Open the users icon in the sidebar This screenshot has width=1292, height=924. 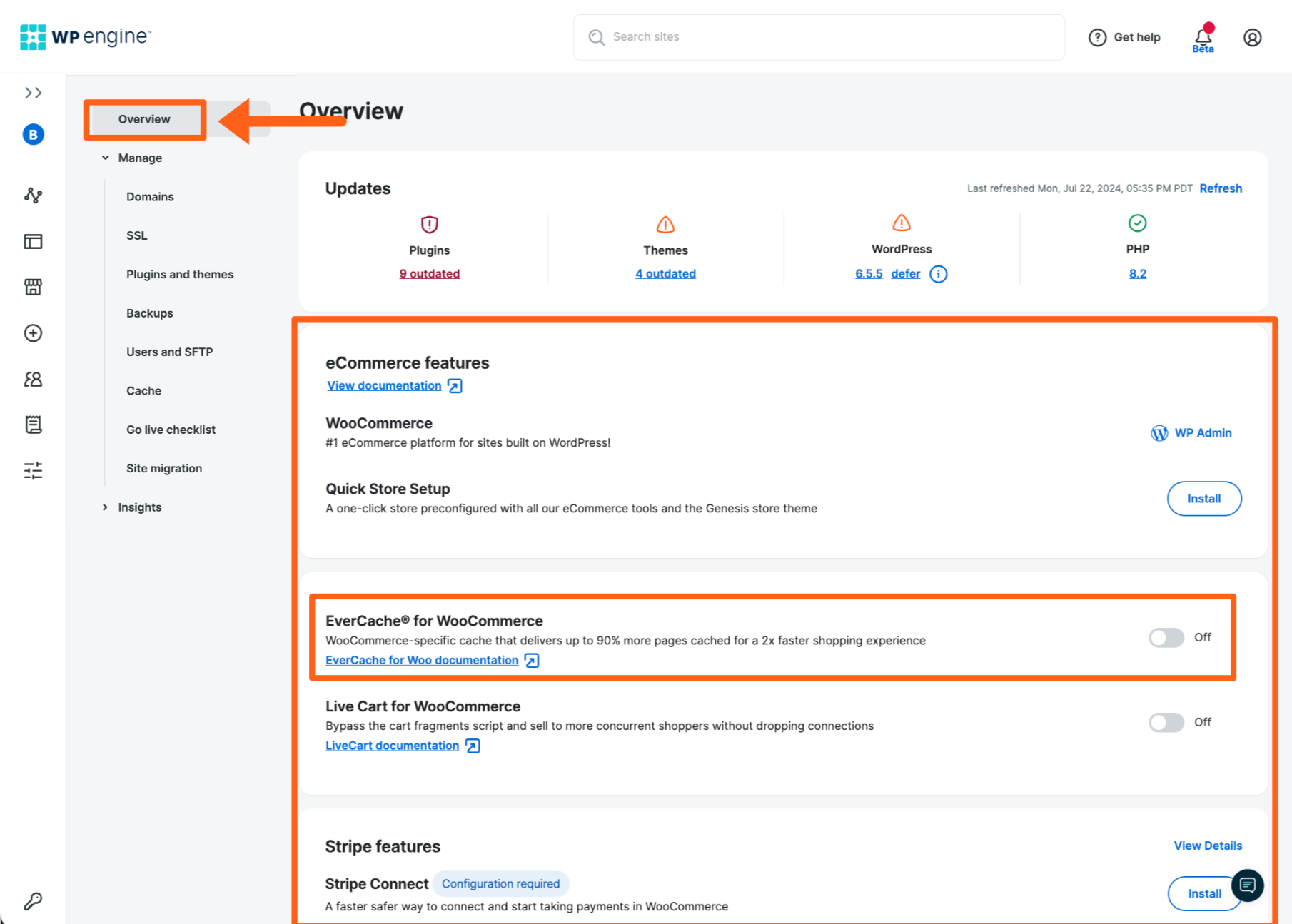[x=33, y=379]
